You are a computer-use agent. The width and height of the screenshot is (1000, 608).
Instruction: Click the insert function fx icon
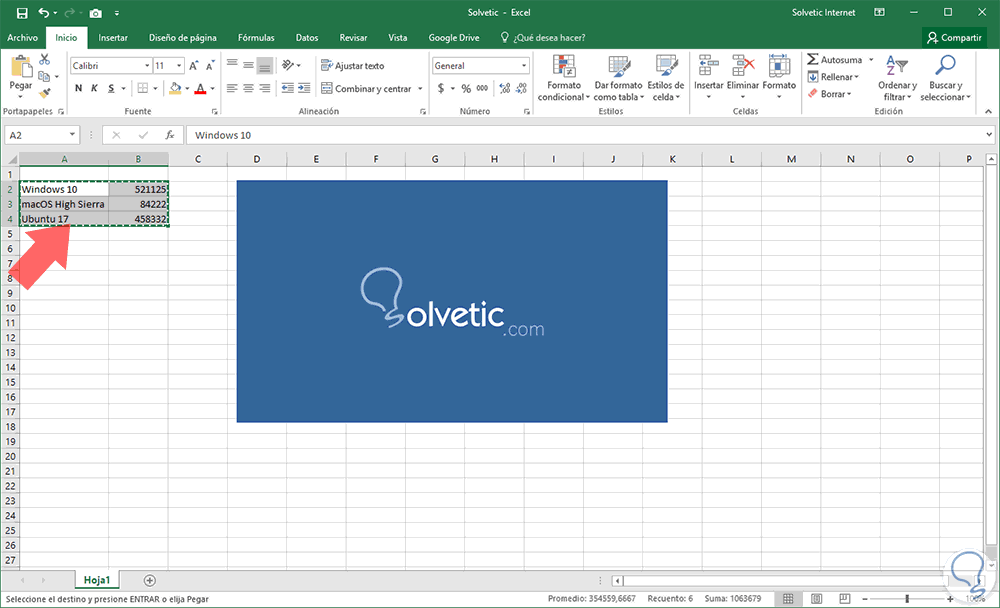(x=170, y=135)
